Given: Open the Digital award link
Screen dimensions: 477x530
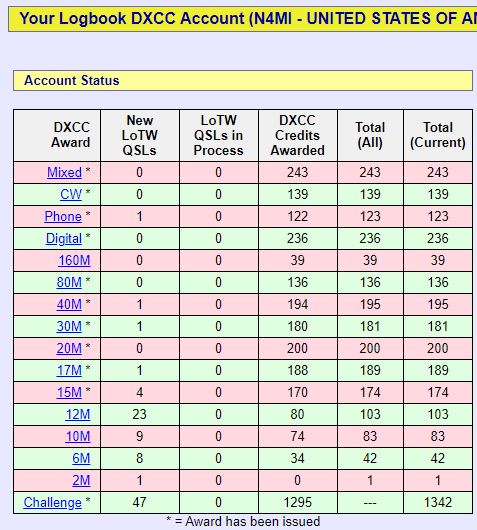Looking at the screenshot, I should (x=64, y=239).
